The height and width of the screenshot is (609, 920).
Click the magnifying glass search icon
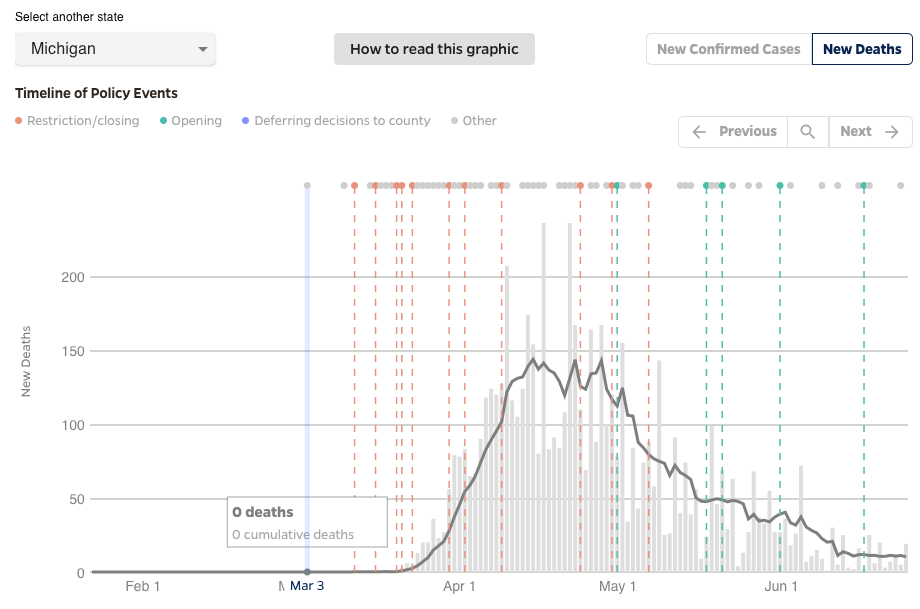(808, 132)
